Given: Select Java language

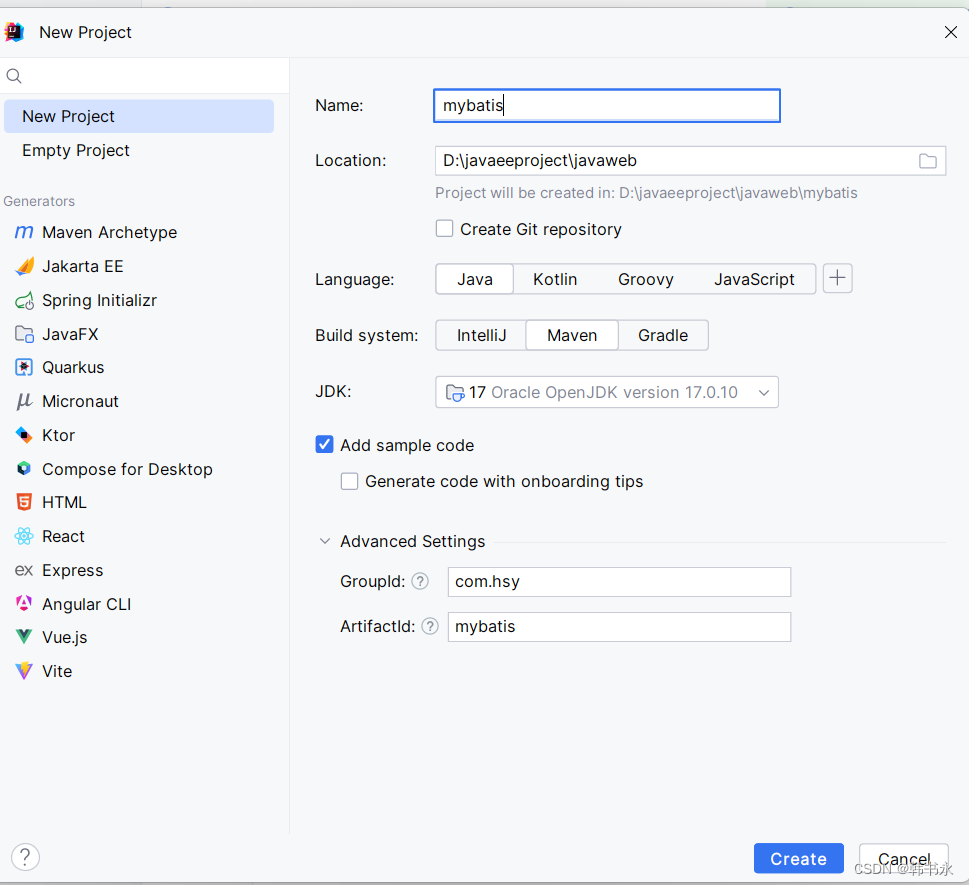Looking at the screenshot, I should tap(475, 279).
